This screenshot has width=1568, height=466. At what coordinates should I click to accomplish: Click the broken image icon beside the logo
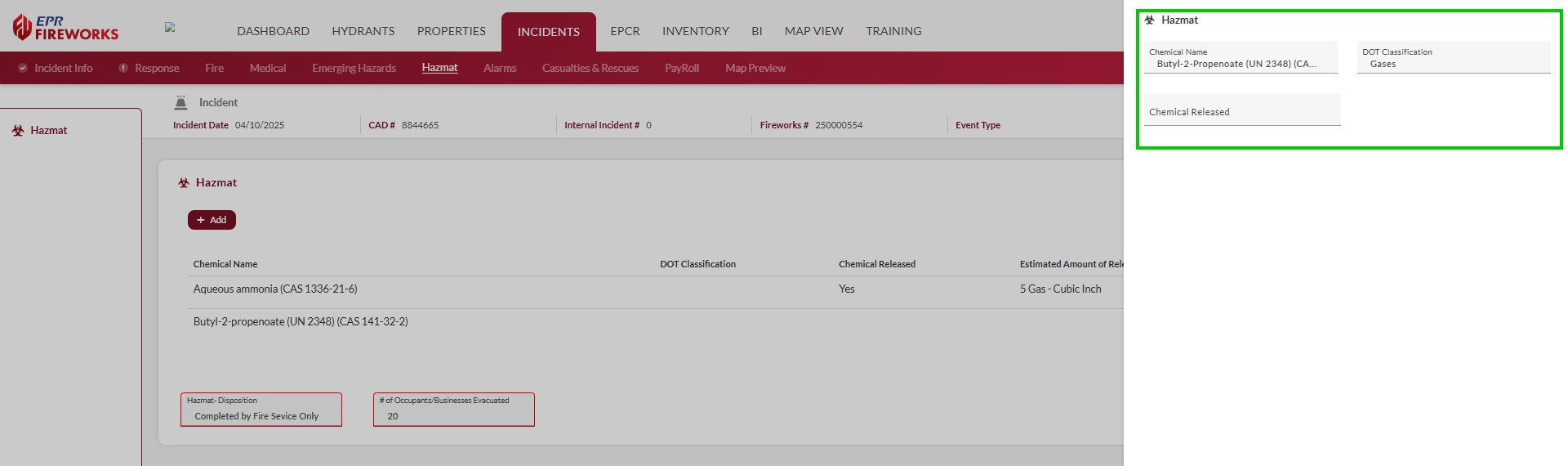pos(170,27)
